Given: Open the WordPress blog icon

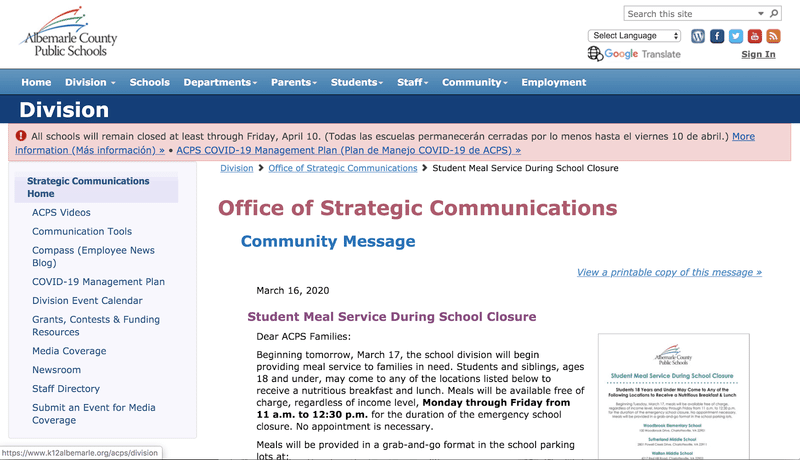Looking at the screenshot, I should [x=698, y=36].
